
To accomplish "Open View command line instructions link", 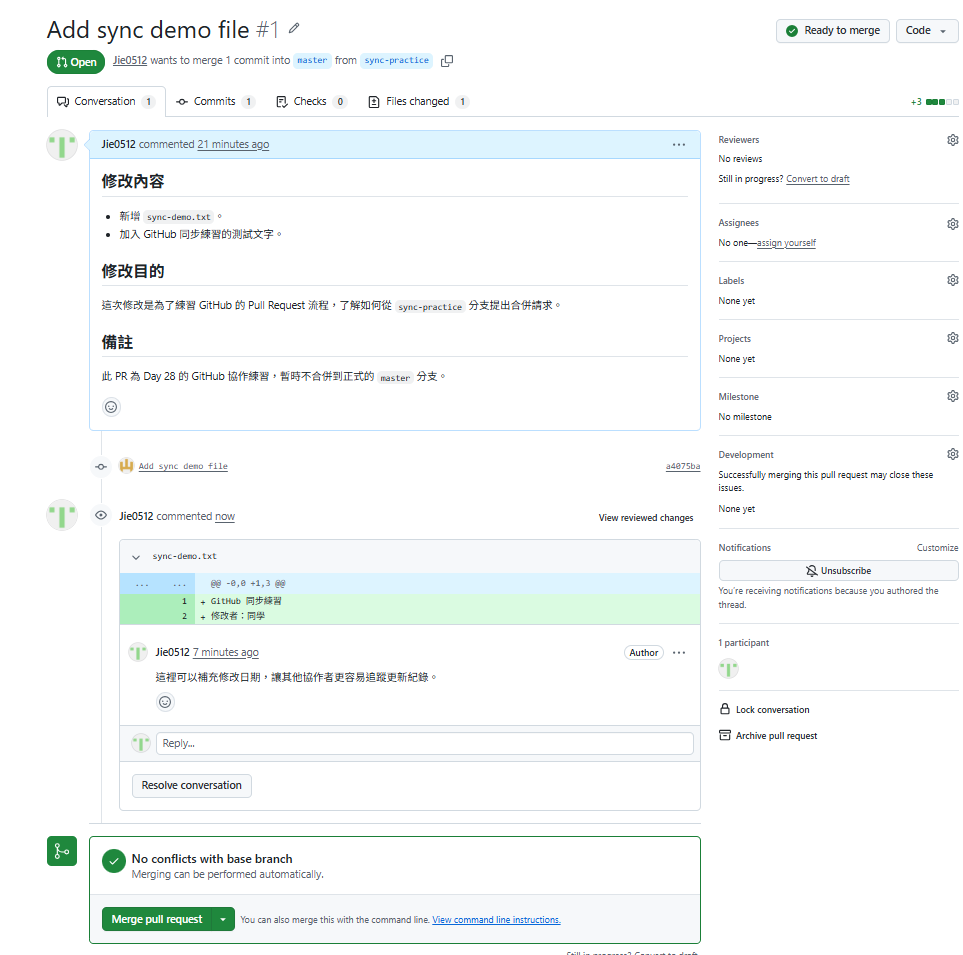I will coord(496,920).
